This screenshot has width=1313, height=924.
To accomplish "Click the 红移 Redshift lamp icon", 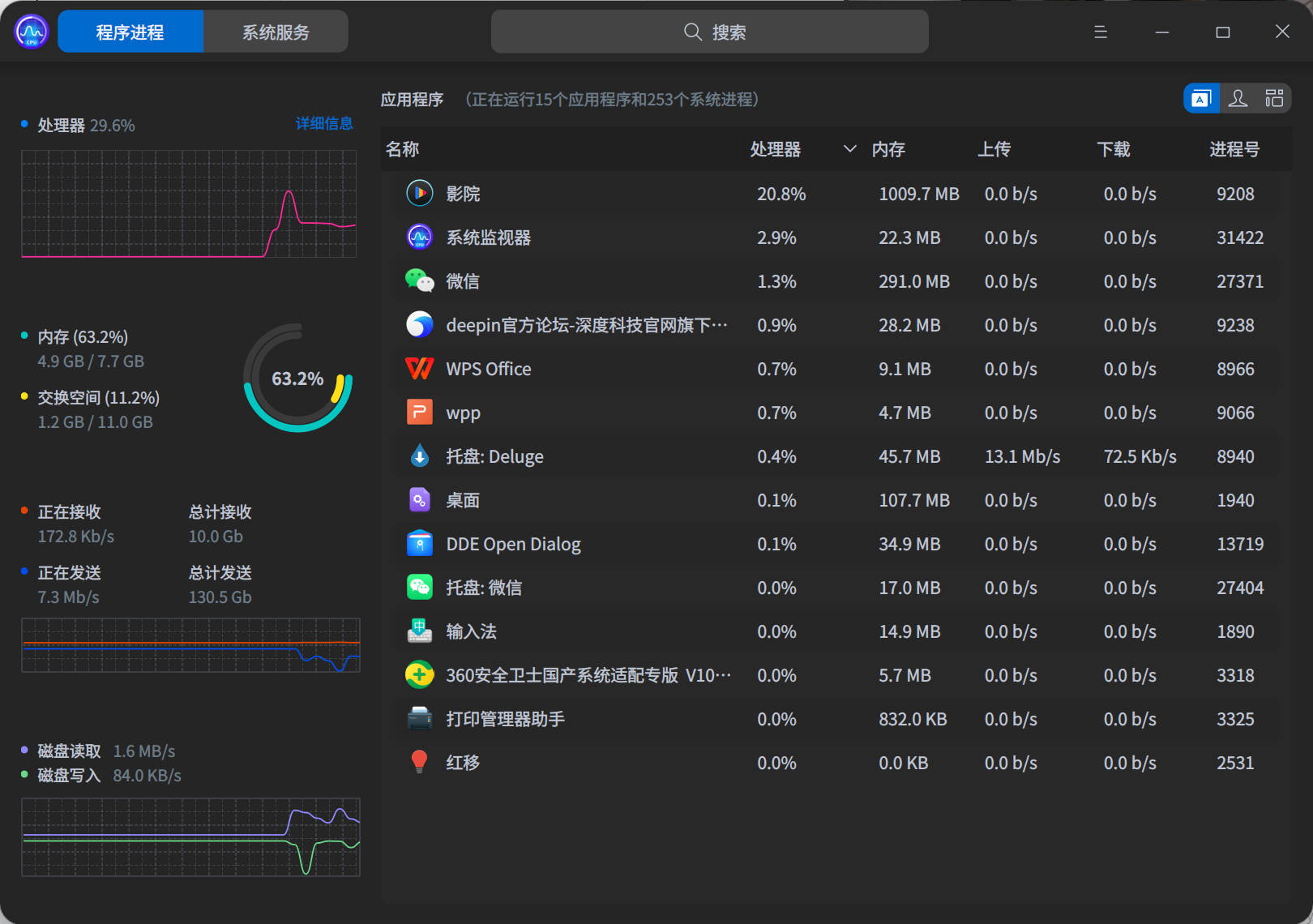I will click(x=419, y=762).
